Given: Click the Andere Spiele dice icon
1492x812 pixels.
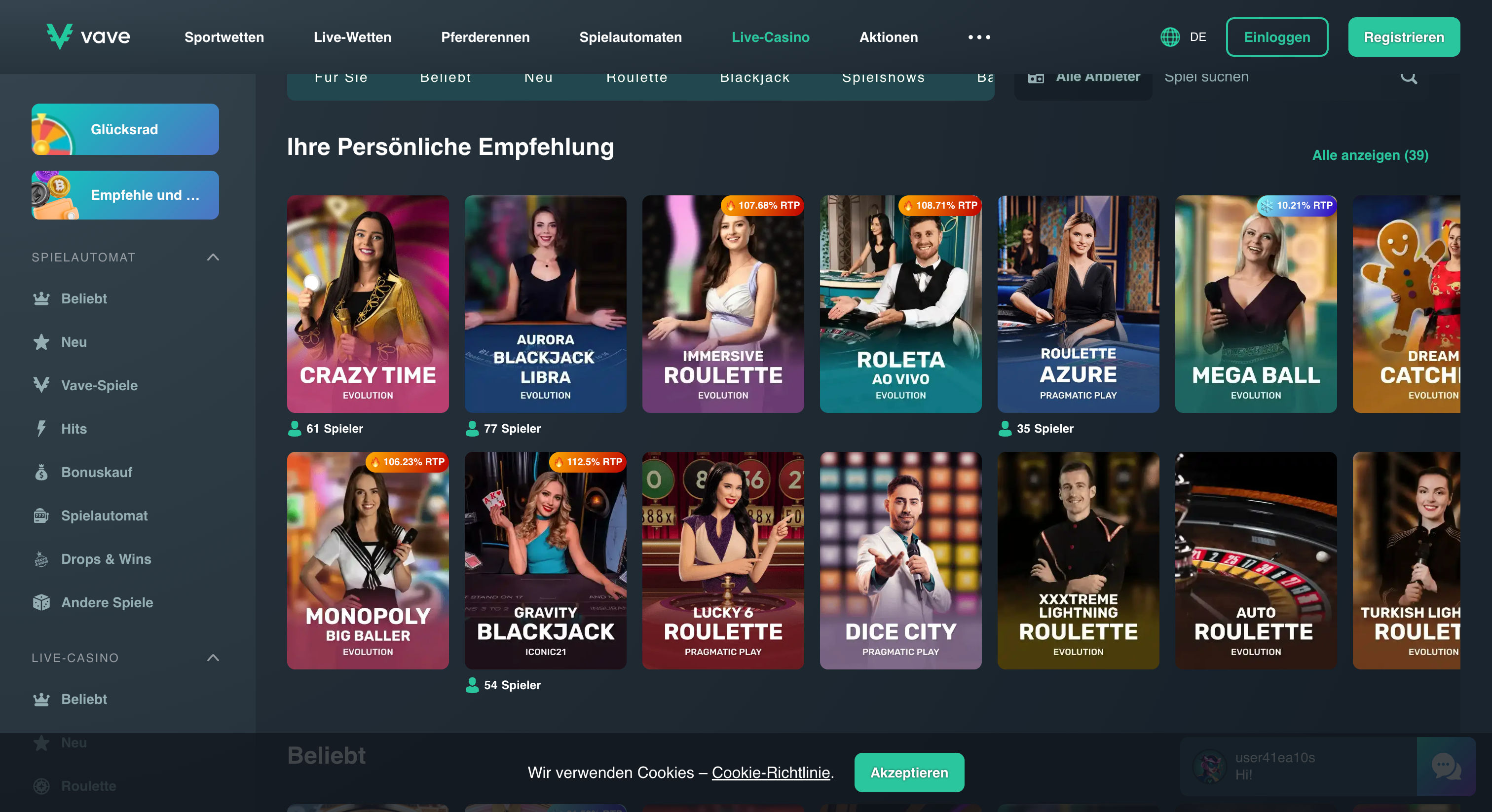Looking at the screenshot, I should [41, 602].
